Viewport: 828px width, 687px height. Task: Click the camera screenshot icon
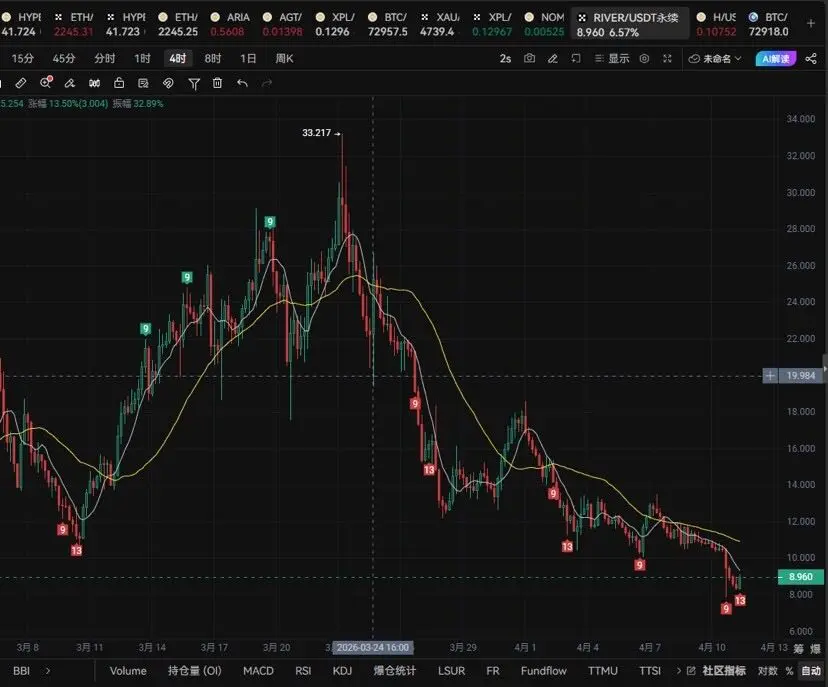click(529, 58)
